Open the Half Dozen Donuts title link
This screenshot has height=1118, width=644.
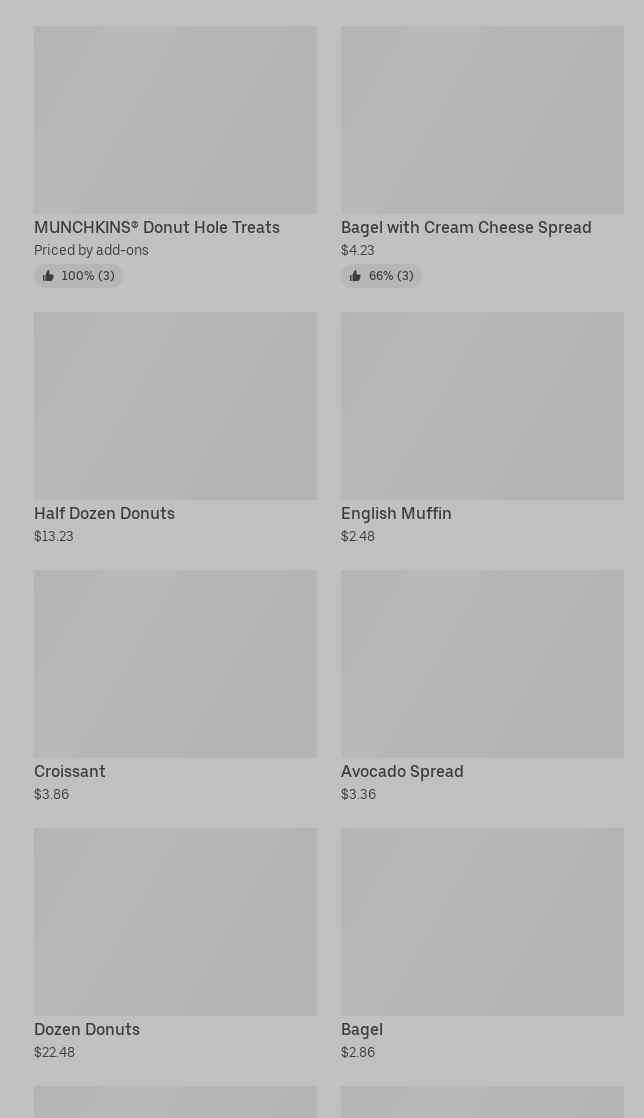pyautogui.click(x=104, y=514)
